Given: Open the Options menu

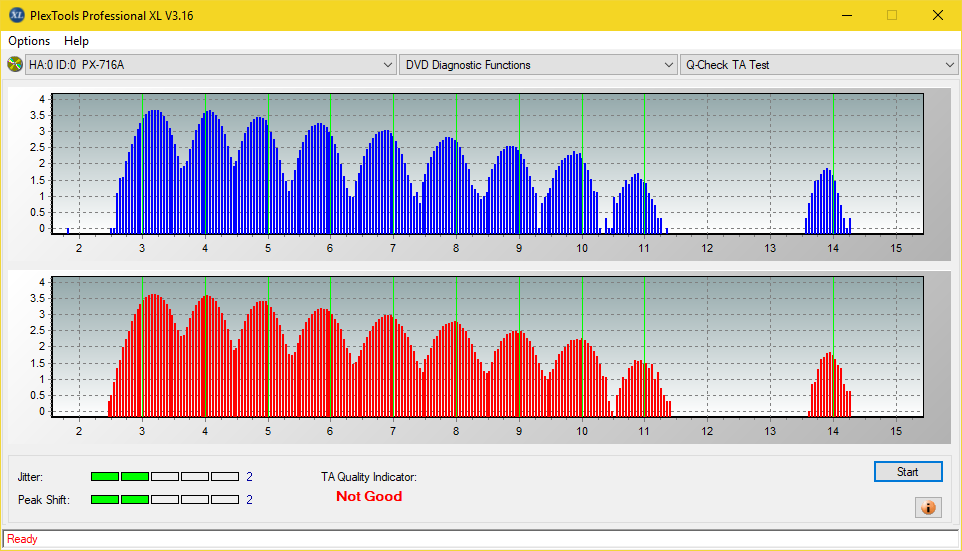Looking at the screenshot, I should (29, 40).
